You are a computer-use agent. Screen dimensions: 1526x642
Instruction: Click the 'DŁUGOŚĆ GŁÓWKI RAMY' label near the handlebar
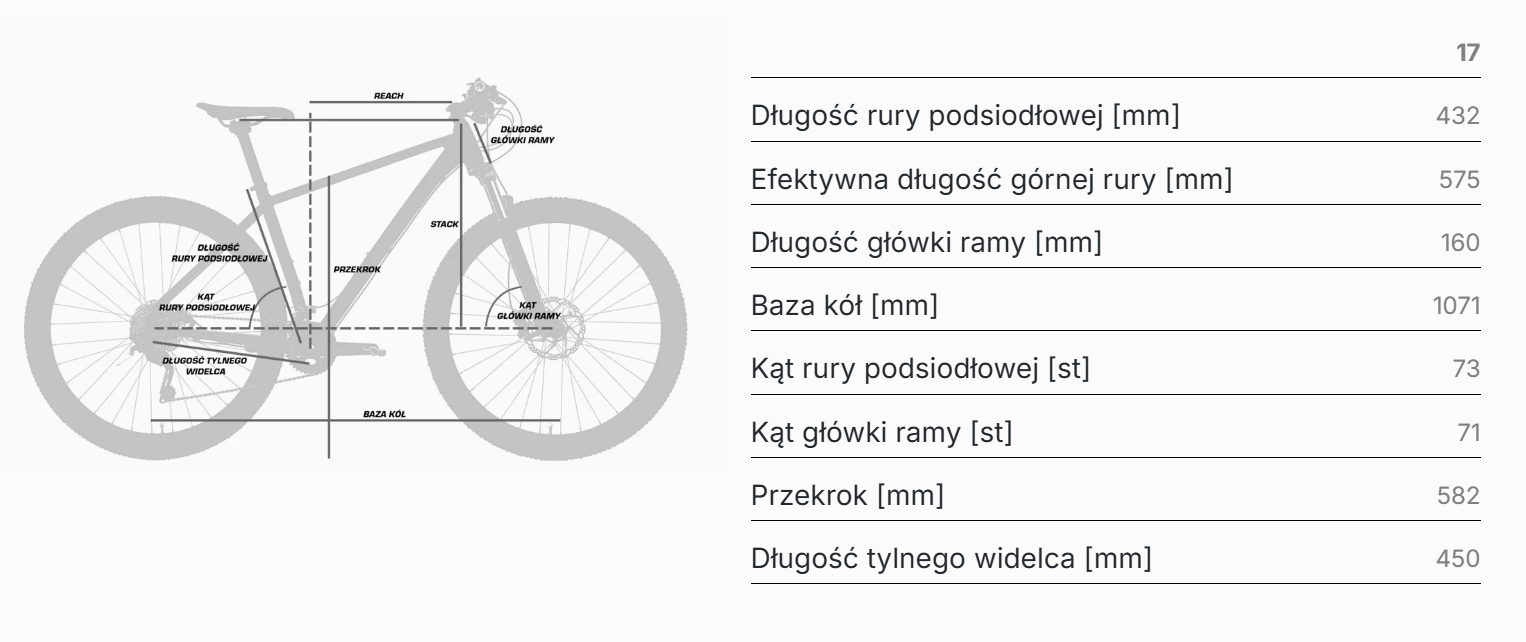tap(522, 135)
